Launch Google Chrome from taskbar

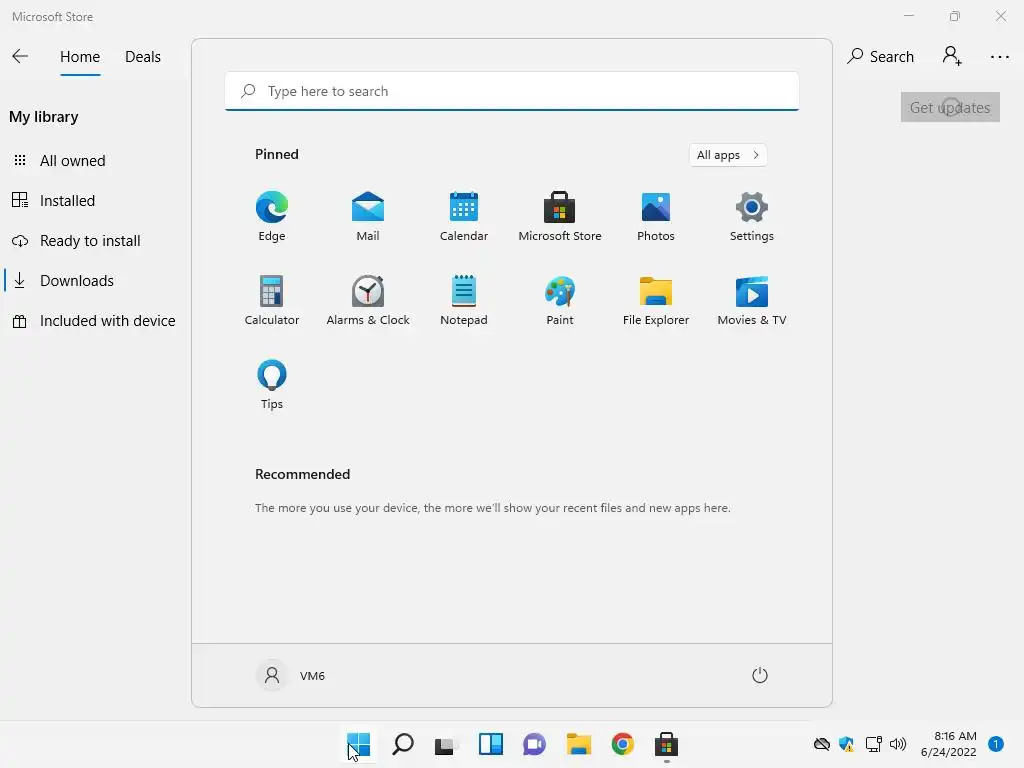click(x=623, y=744)
